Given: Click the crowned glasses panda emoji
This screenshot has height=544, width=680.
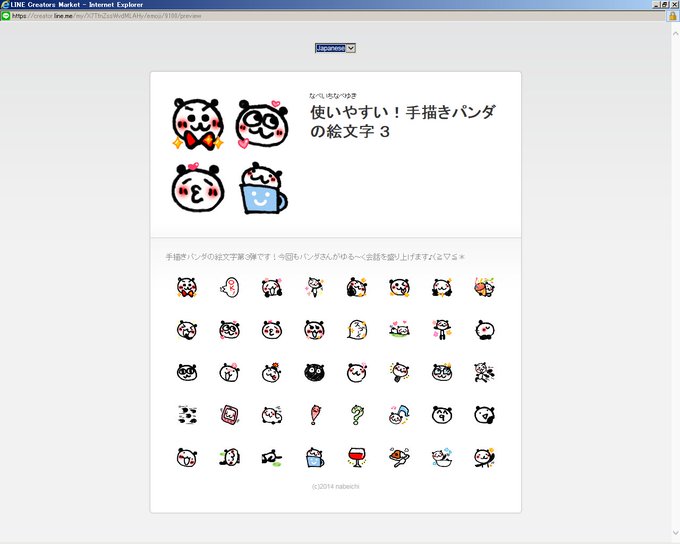Looking at the screenshot, I should [442, 372].
